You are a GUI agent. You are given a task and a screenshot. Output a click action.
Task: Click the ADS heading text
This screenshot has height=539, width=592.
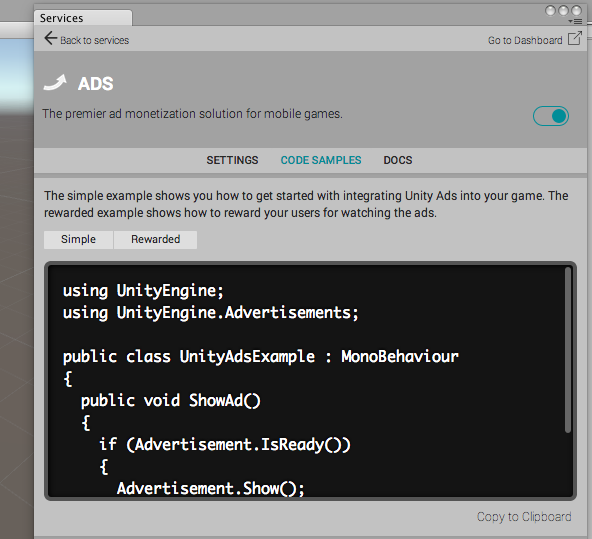coord(96,83)
